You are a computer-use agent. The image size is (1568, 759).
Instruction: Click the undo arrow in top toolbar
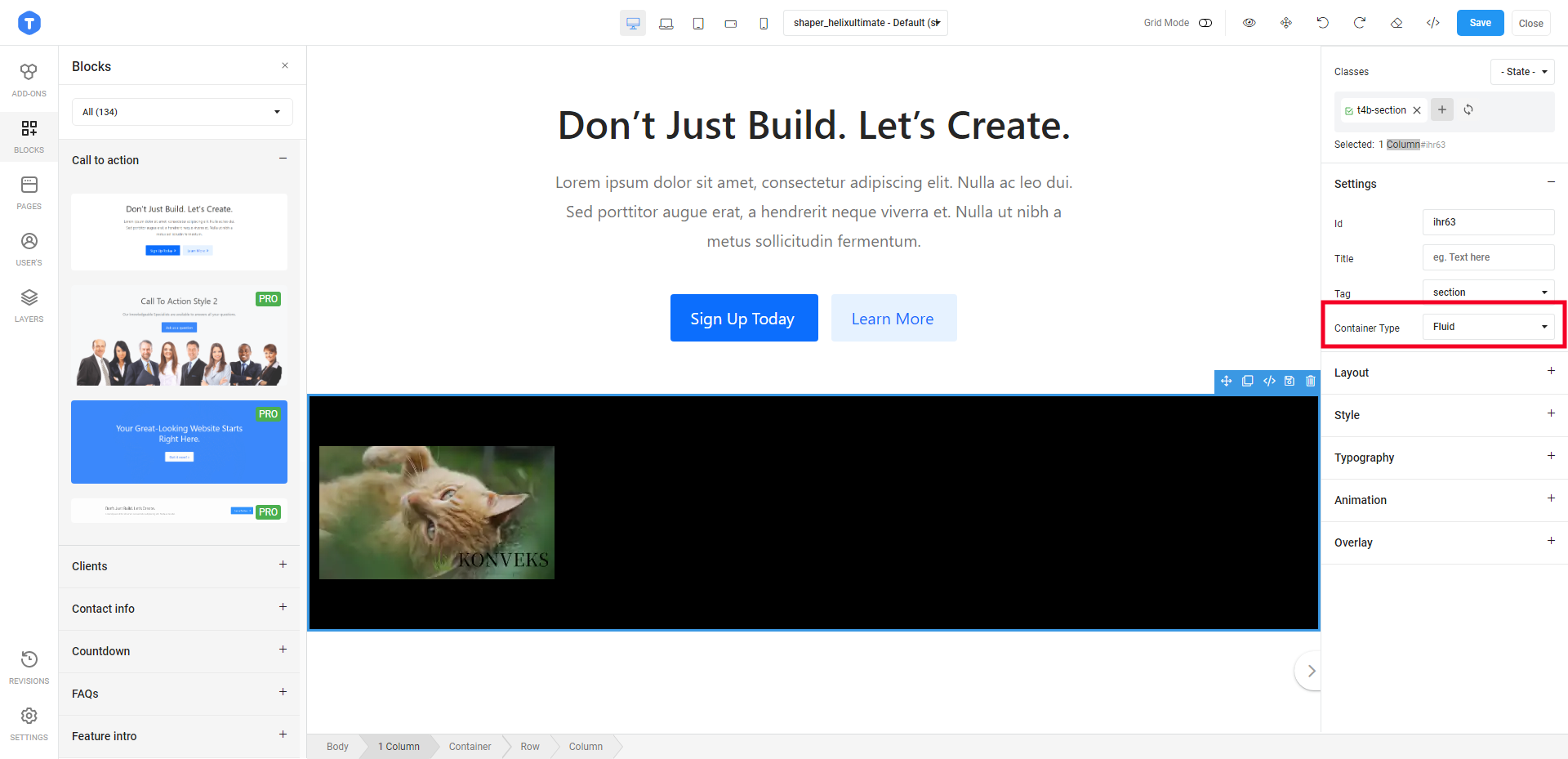pyautogui.click(x=1322, y=23)
